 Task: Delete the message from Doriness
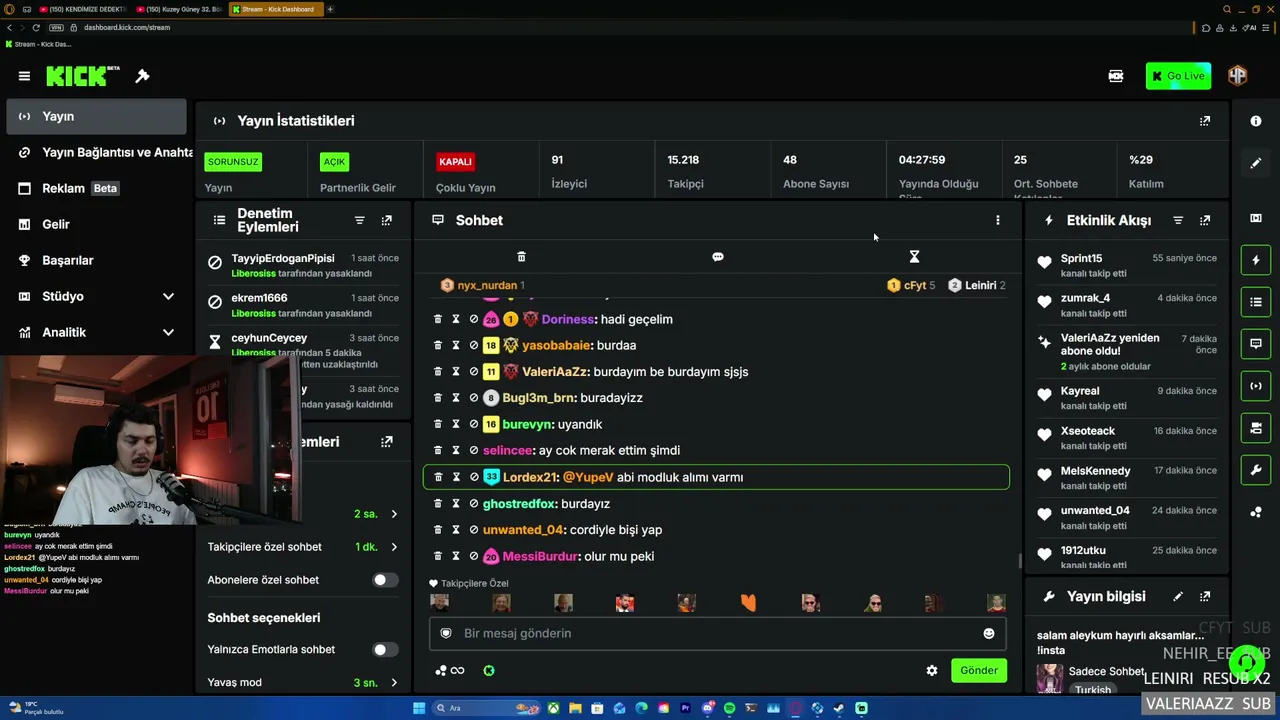pyautogui.click(x=437, y=319)
